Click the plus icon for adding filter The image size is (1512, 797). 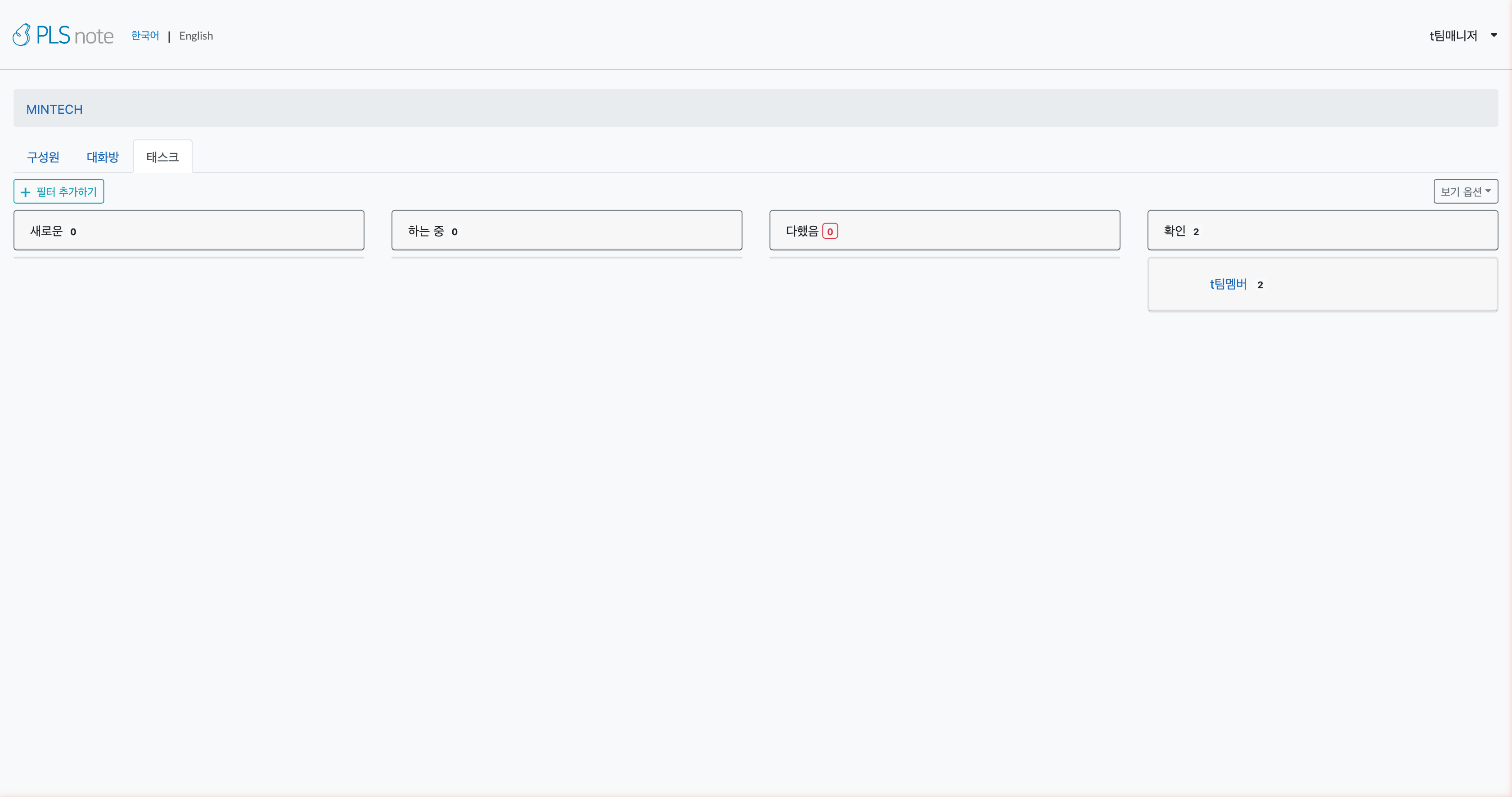tap(25, 193)
